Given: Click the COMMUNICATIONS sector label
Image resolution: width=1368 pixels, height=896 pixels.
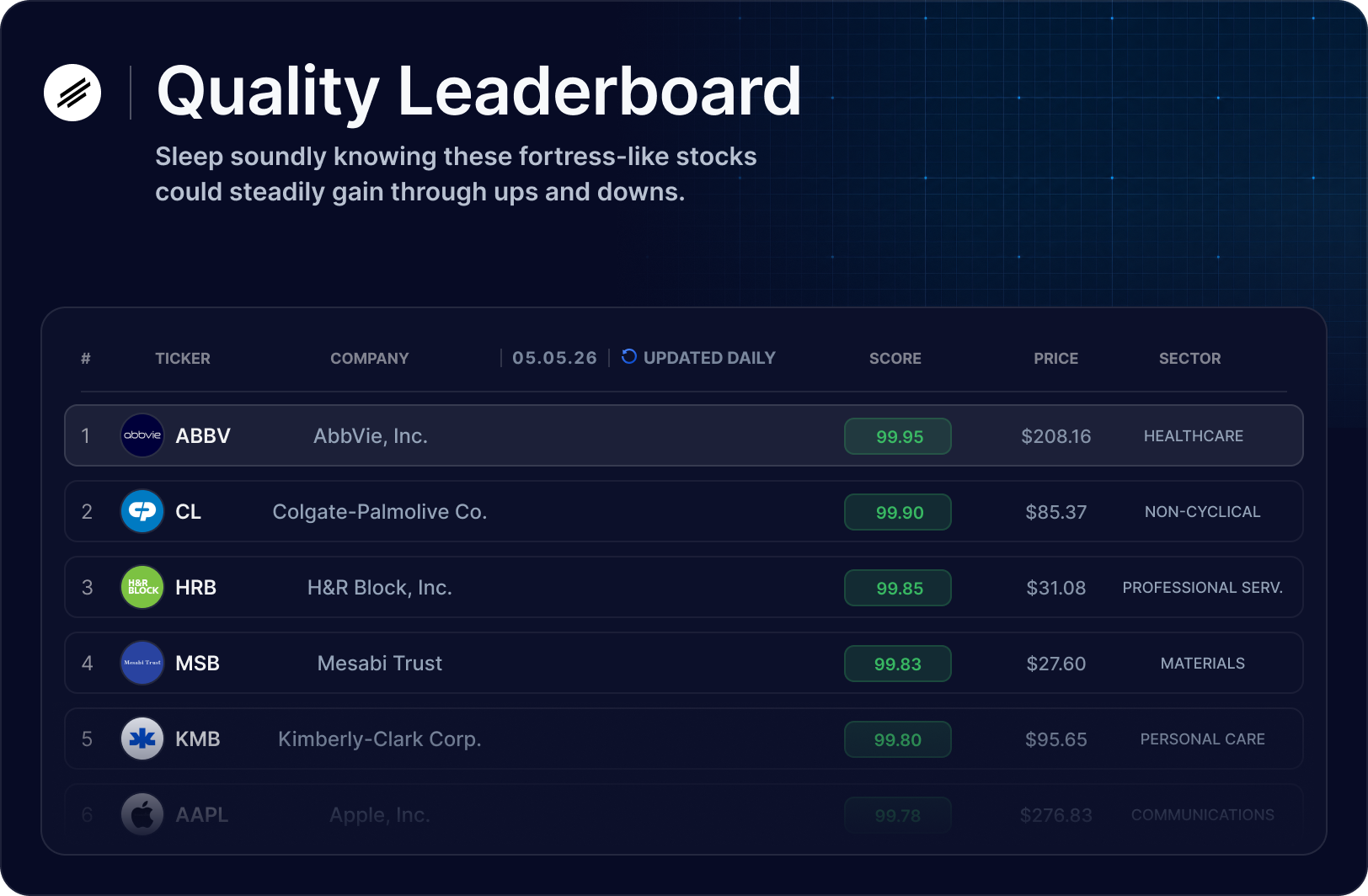Looking at the screenshot, I should click(x=1203, y=815).
